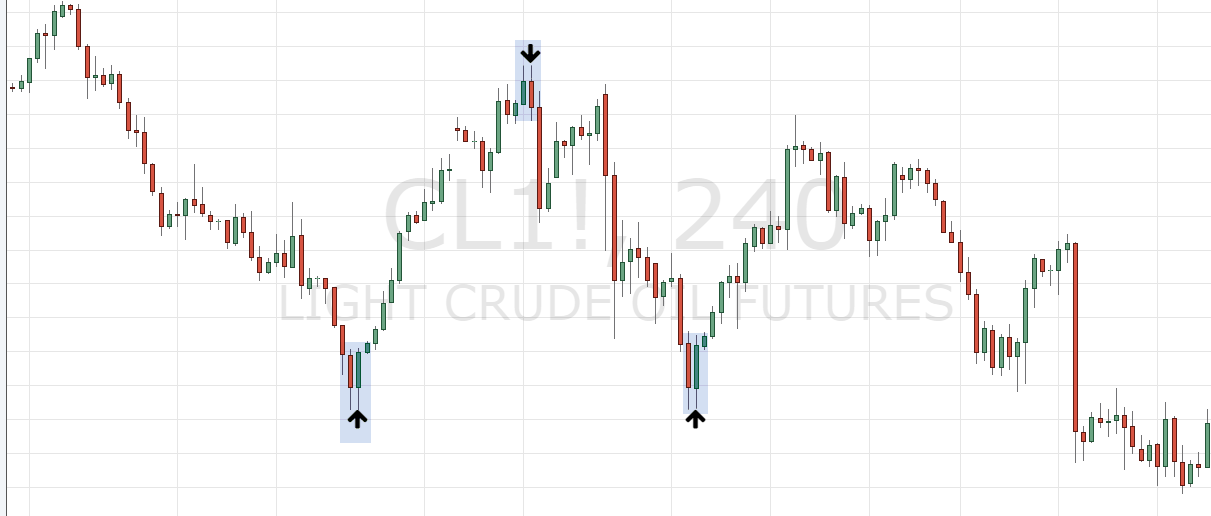Click the green candle inside the right bottom highlight
1211x516 pixels.
696,367
